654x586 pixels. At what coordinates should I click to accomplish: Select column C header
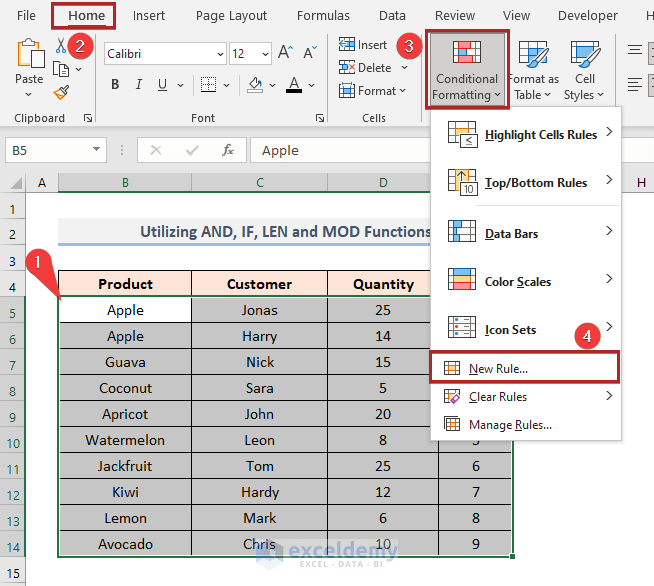pos(259,183)
